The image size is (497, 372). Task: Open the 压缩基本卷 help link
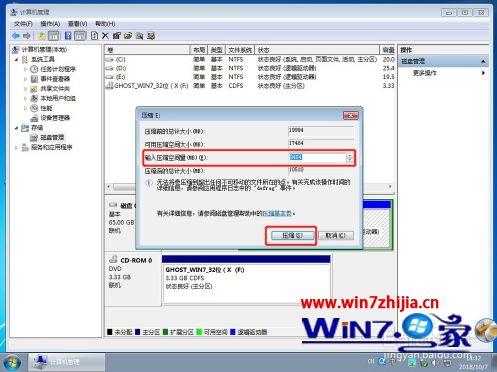click(277, 213)
